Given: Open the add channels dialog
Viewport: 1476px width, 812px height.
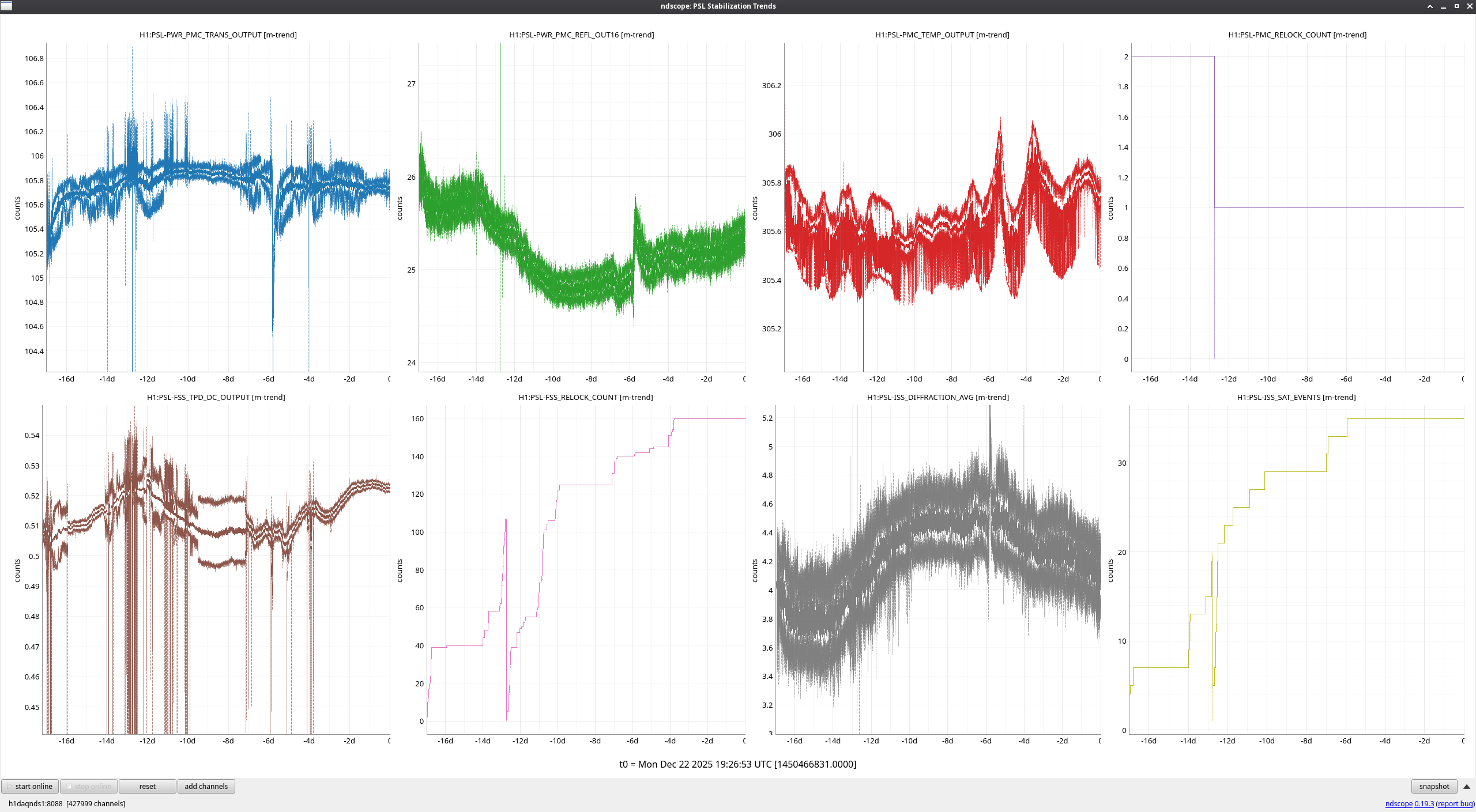Looking at the screenshot, I should coord(206,786).
